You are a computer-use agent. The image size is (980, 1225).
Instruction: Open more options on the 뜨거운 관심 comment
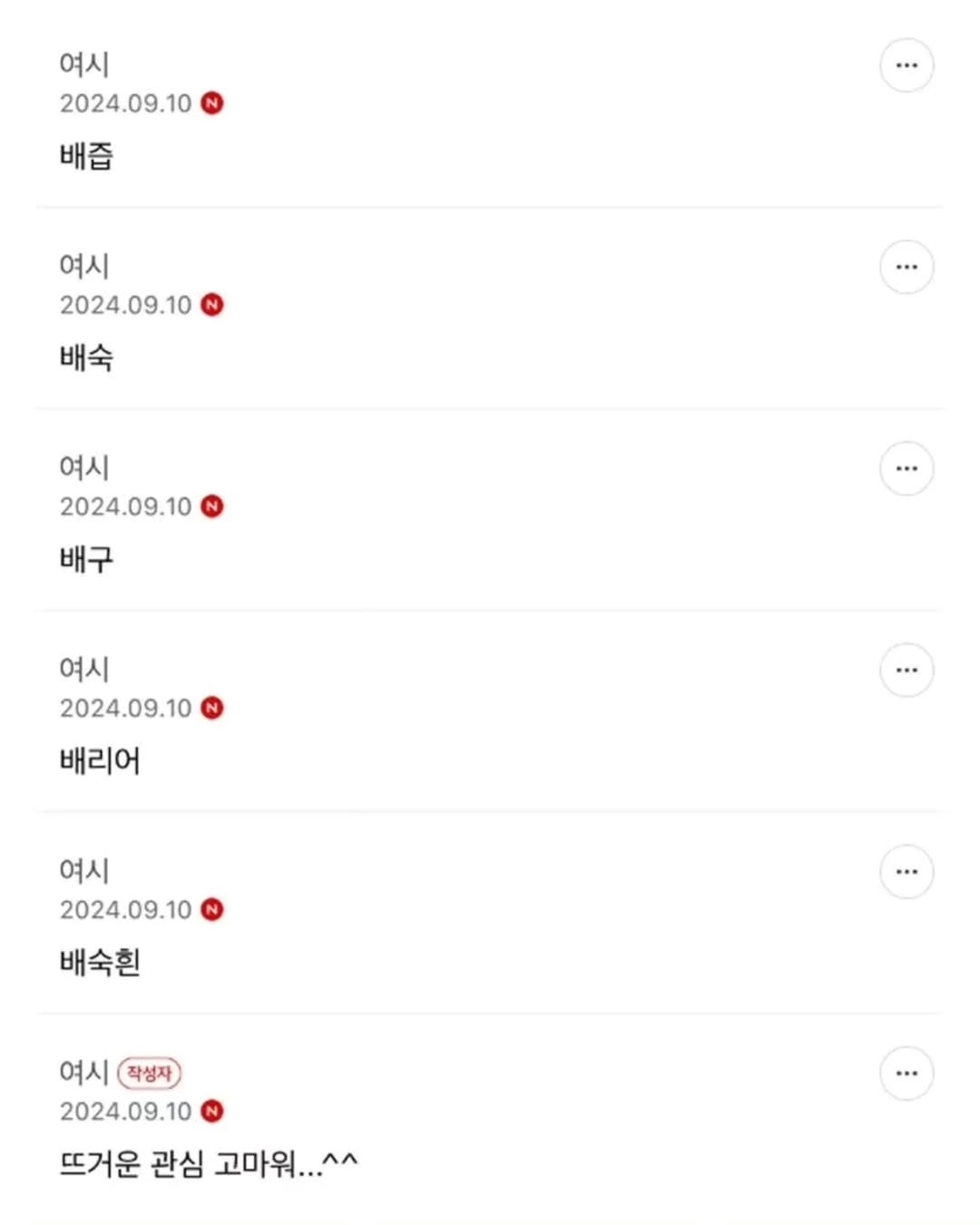point(906,1073)
